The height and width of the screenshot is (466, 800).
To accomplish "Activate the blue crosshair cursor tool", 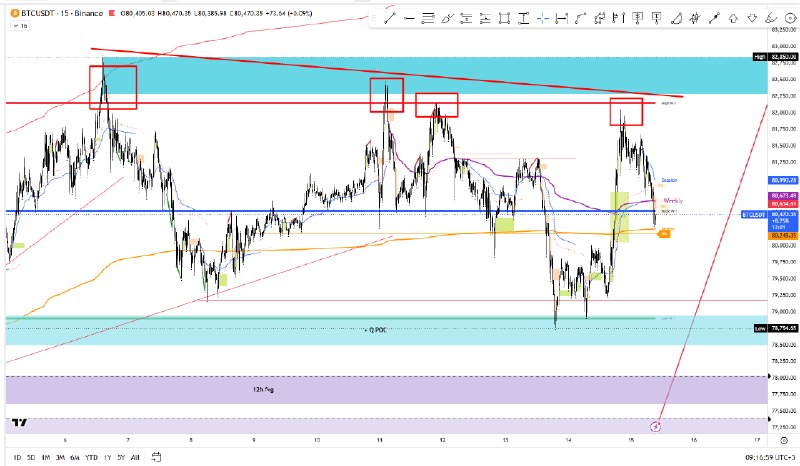I will (542, 19).
